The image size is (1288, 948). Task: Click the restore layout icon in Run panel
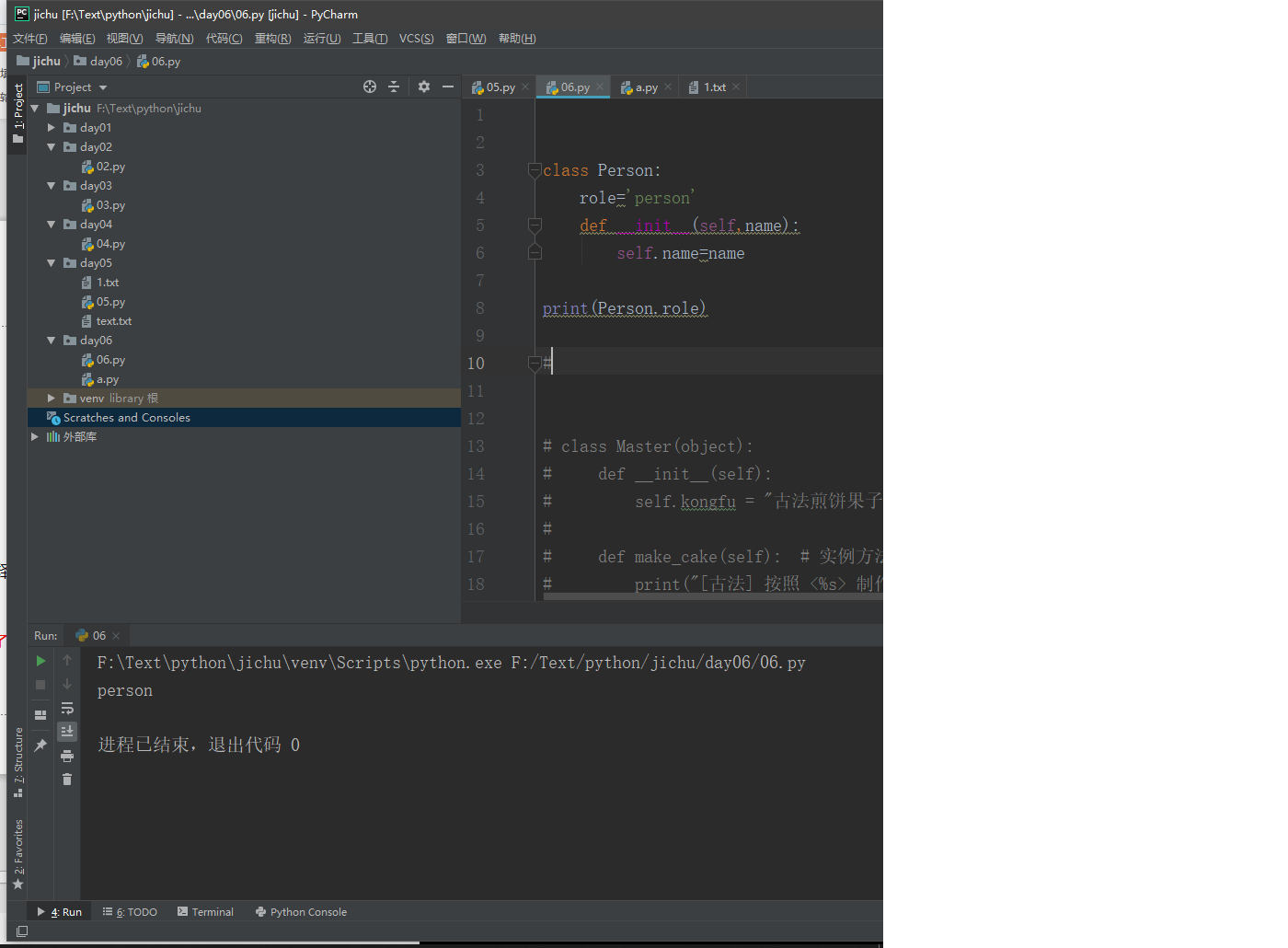tap(40, 714)
